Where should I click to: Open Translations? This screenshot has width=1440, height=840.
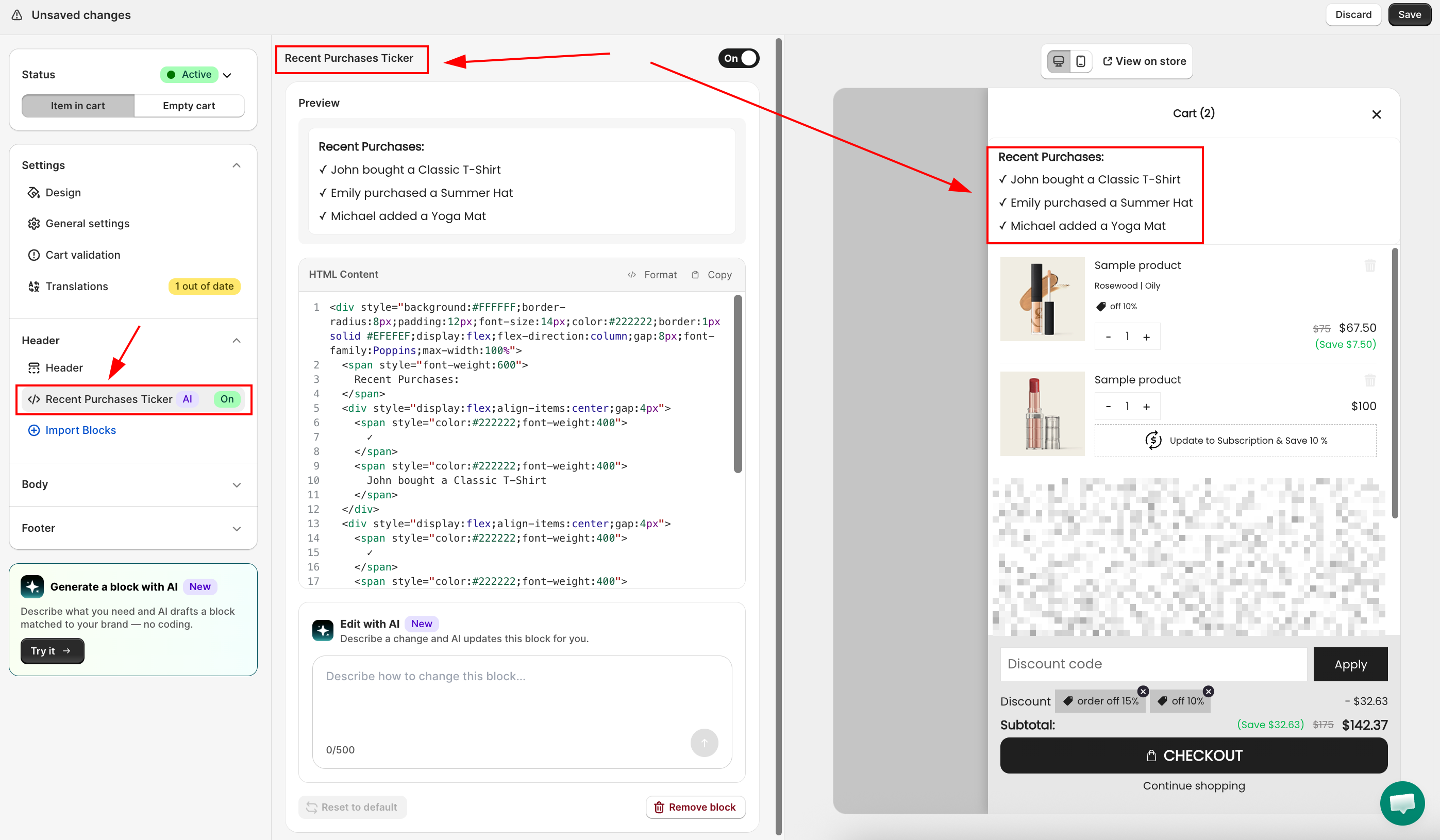tap(133, 287)
